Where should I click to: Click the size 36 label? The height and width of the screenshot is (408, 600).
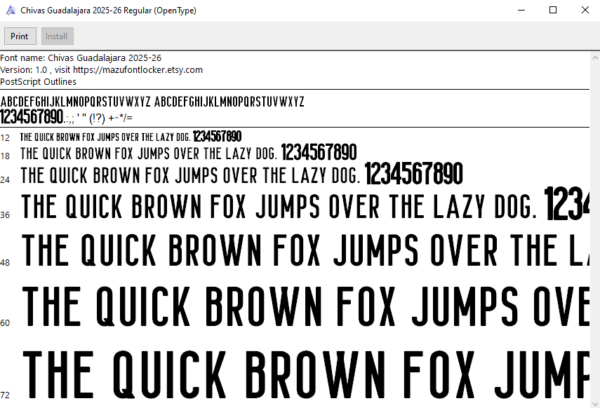tap(5, 215)
